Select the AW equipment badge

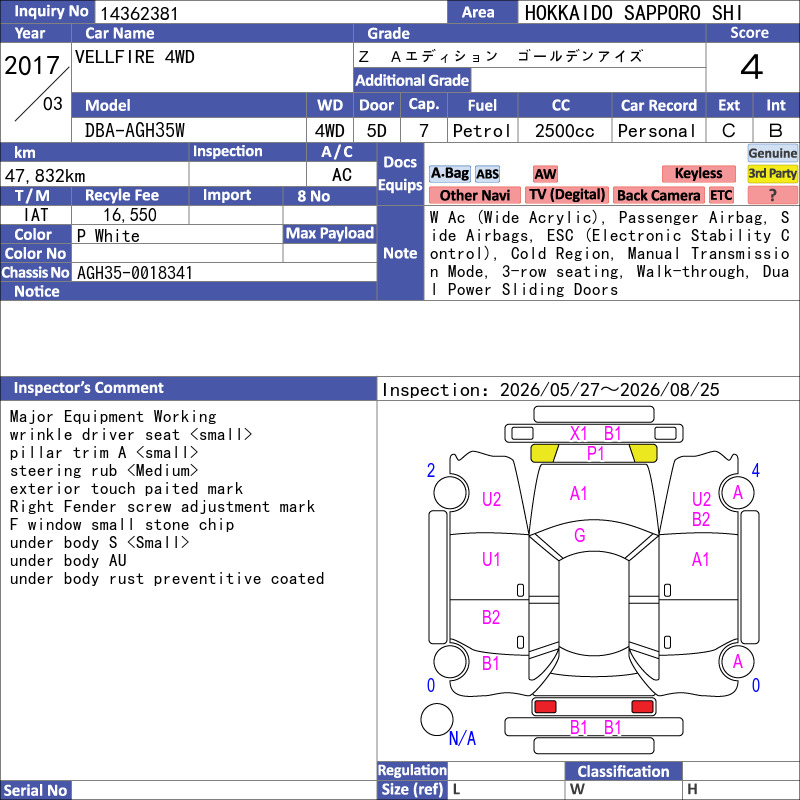[545, 174]
